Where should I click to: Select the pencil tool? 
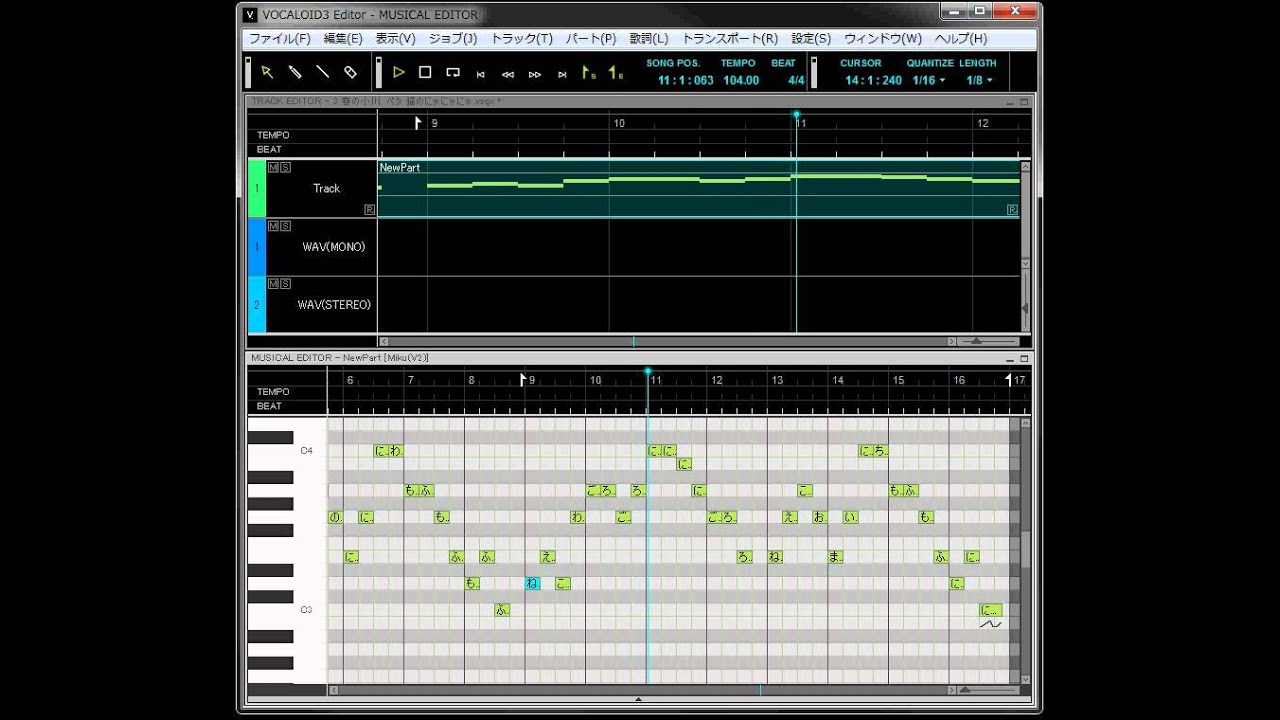coord(295,72)
